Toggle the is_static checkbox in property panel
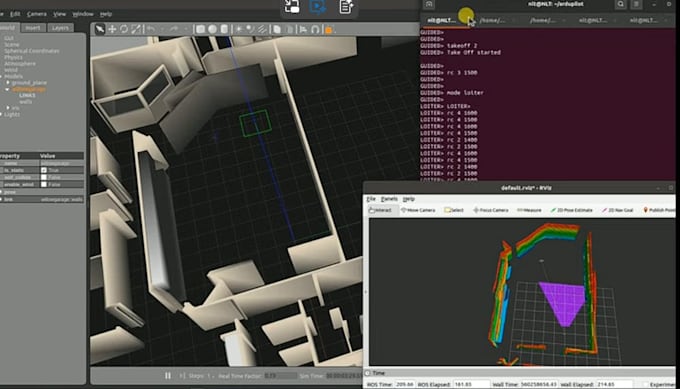Screen dimensions: 680x389 [x=44, y=170]
